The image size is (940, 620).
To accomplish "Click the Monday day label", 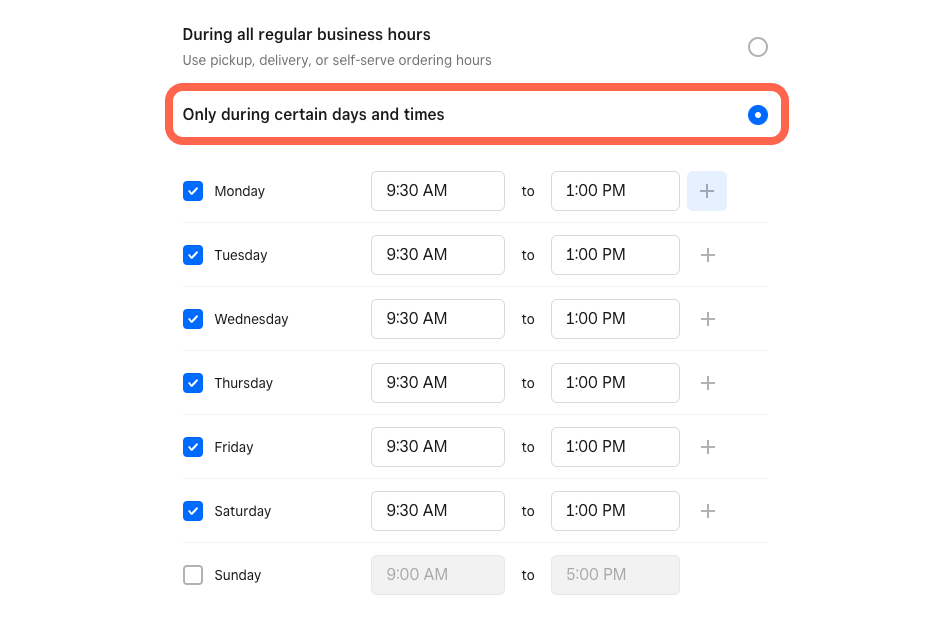I will coord(239,191).
